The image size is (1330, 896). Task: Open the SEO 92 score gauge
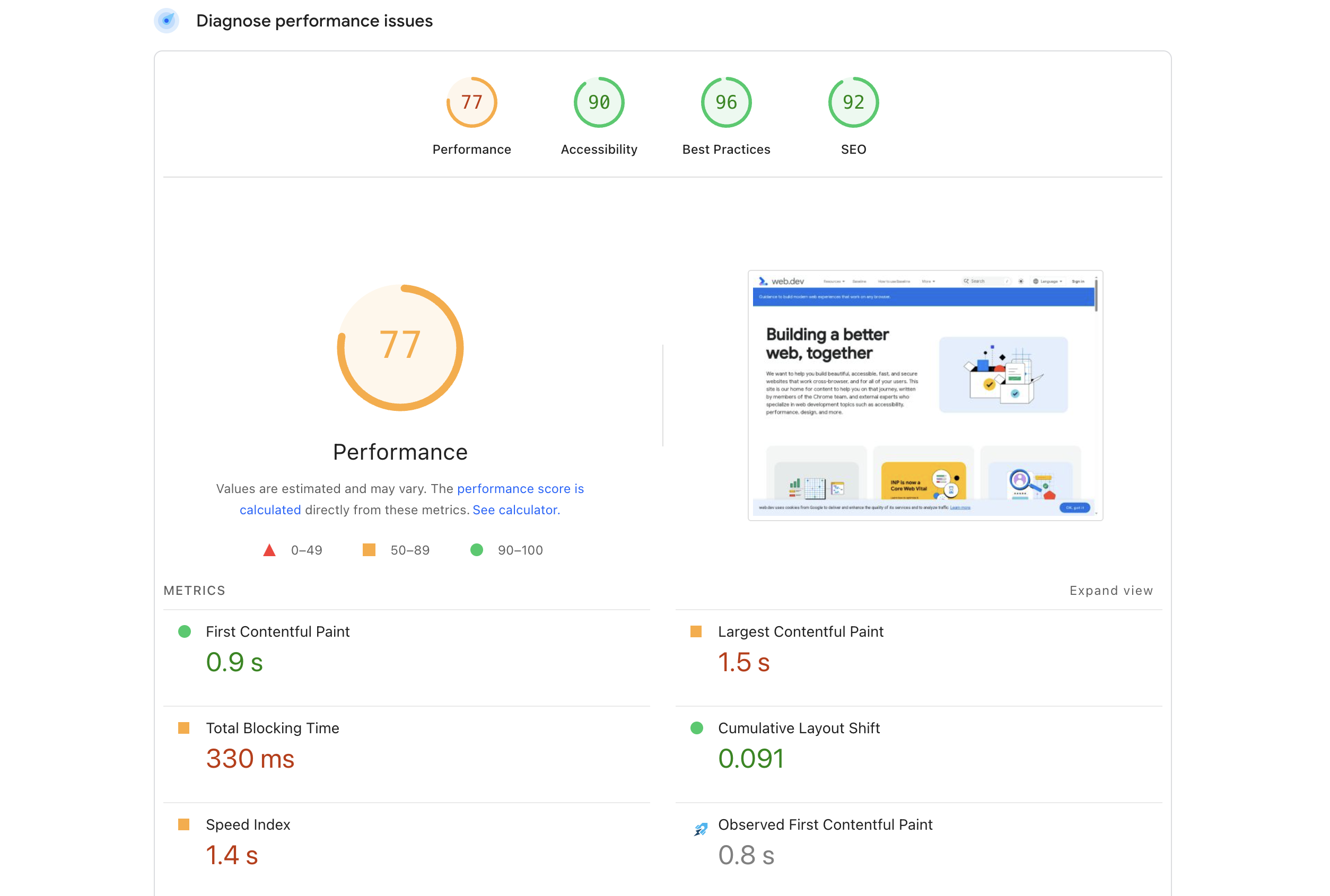(853, 102)
